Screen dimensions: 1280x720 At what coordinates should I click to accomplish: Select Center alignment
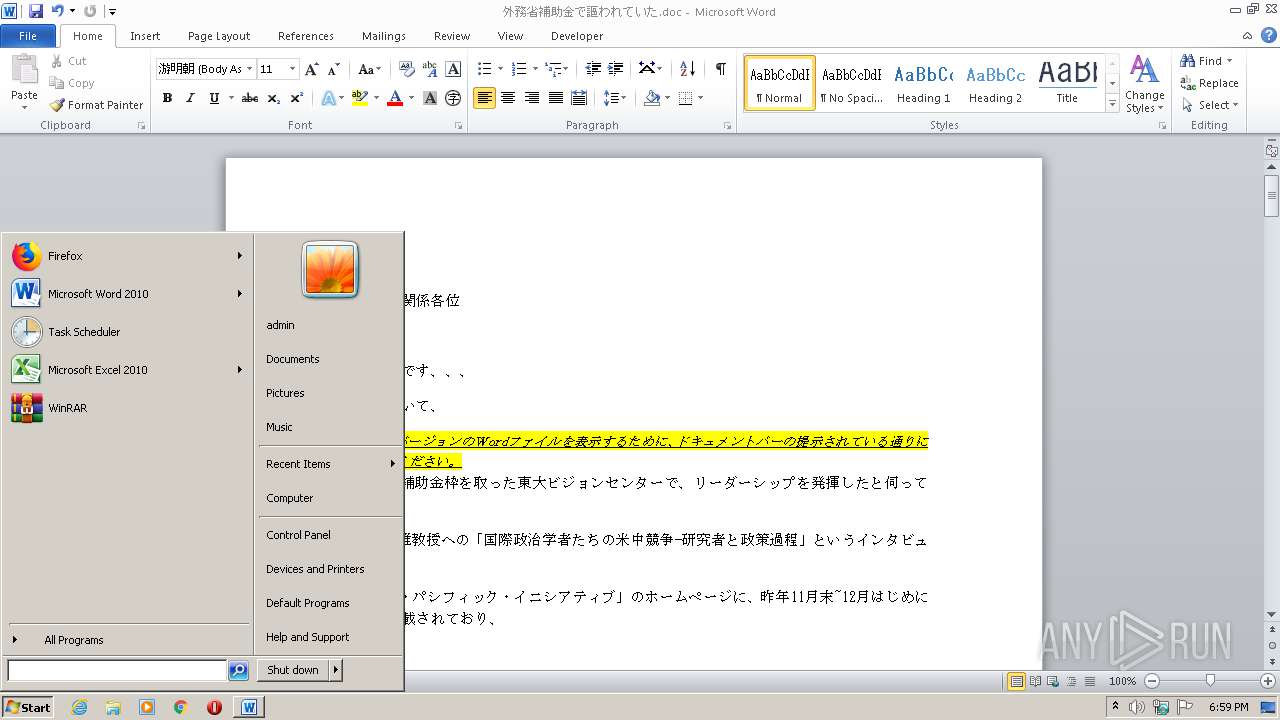click(x=508, y=98)
